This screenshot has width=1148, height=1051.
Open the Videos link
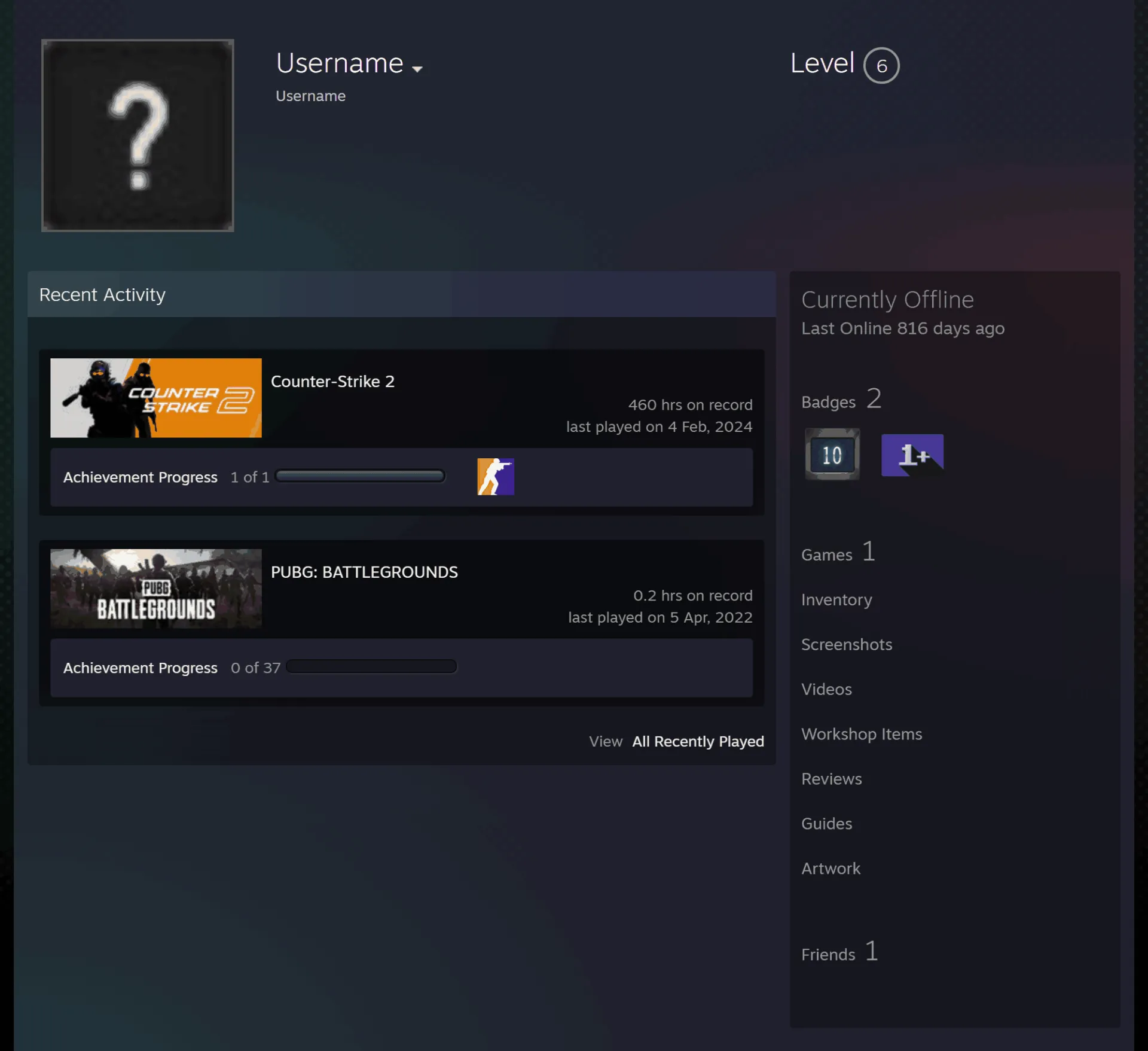point(826,689)
